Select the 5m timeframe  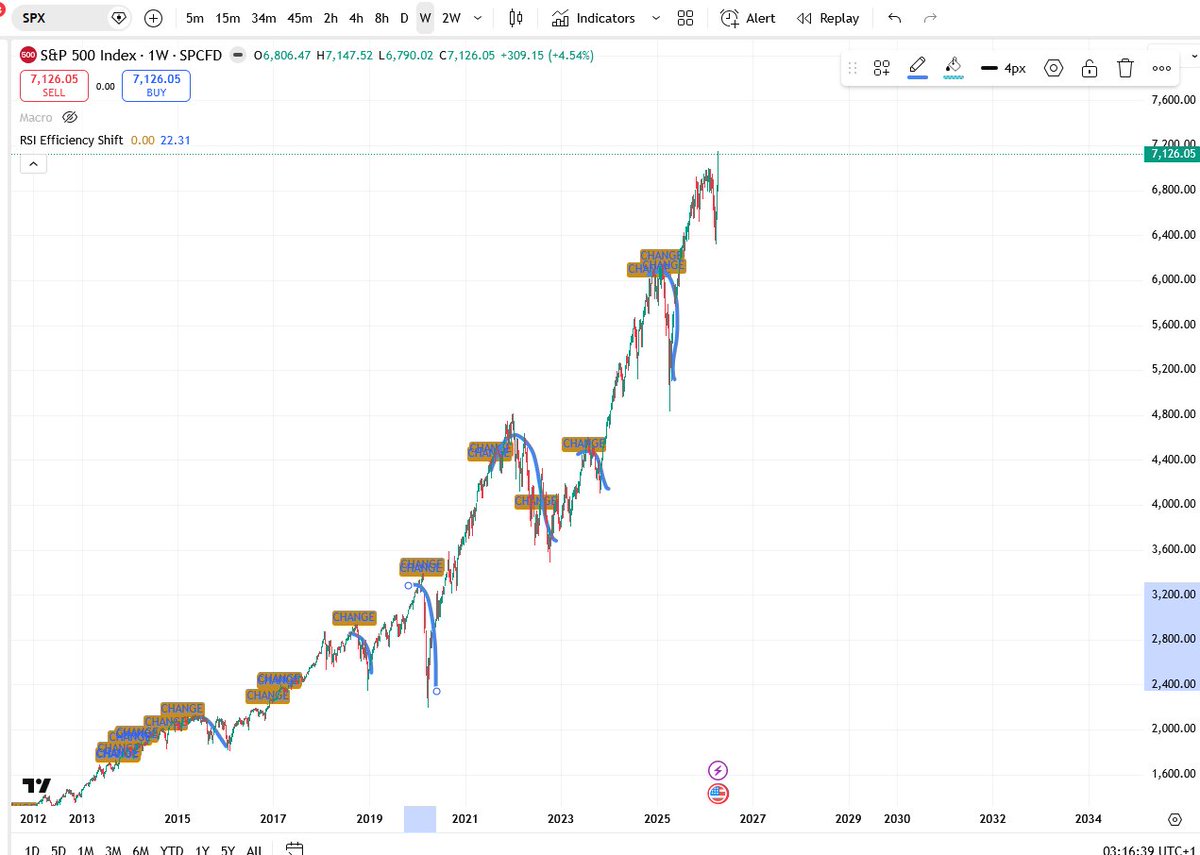(x=195, y=18)
